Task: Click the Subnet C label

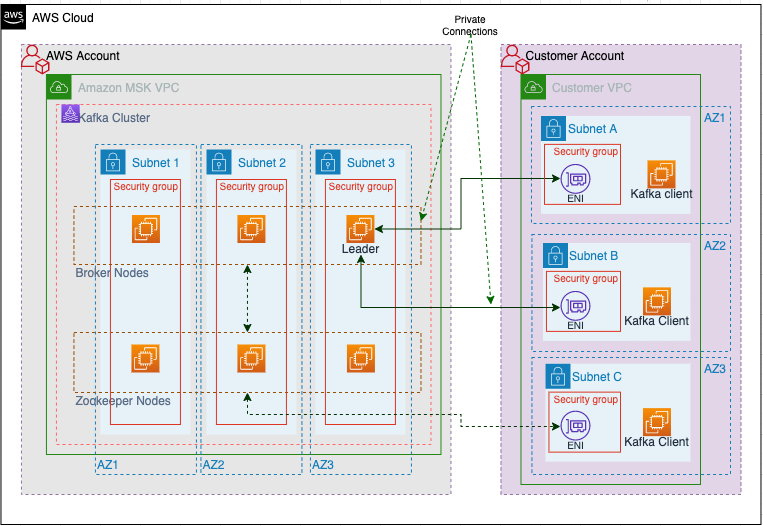Action: (x=597, y=377)
